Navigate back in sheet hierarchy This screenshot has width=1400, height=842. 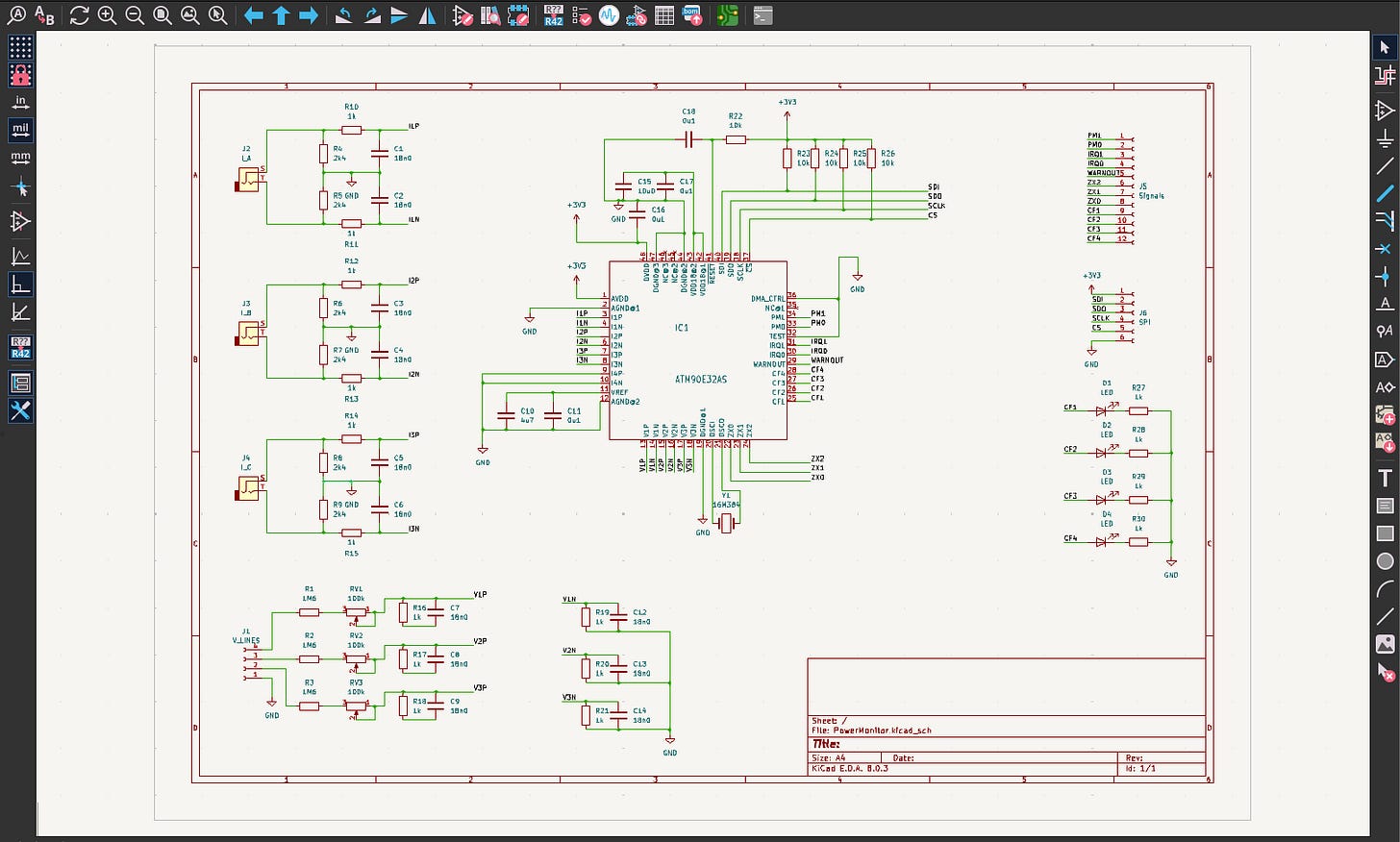pos(253,15)
